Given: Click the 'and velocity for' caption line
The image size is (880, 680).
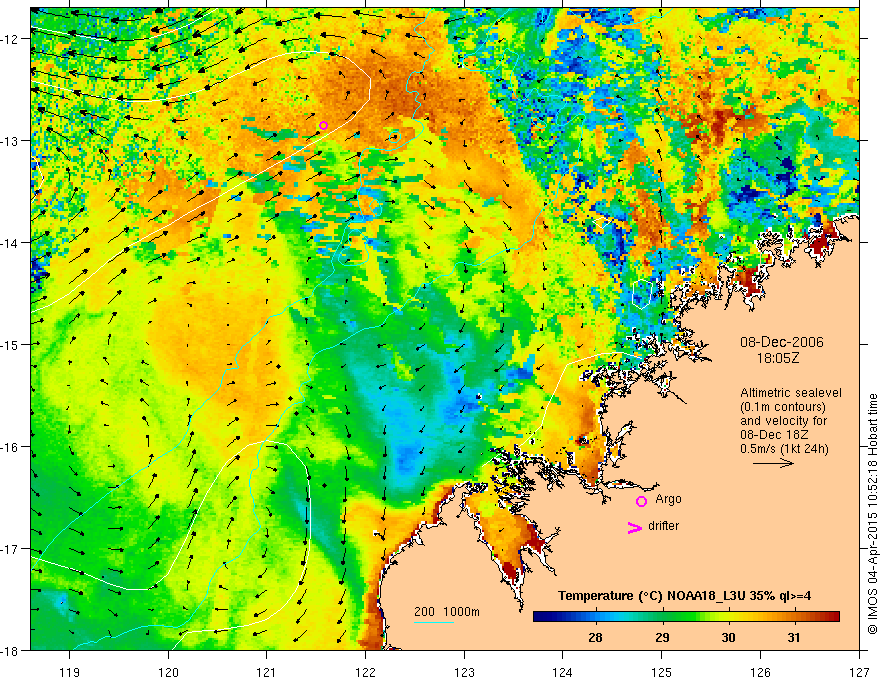Looking at the screenshot, I should point(784,421).
